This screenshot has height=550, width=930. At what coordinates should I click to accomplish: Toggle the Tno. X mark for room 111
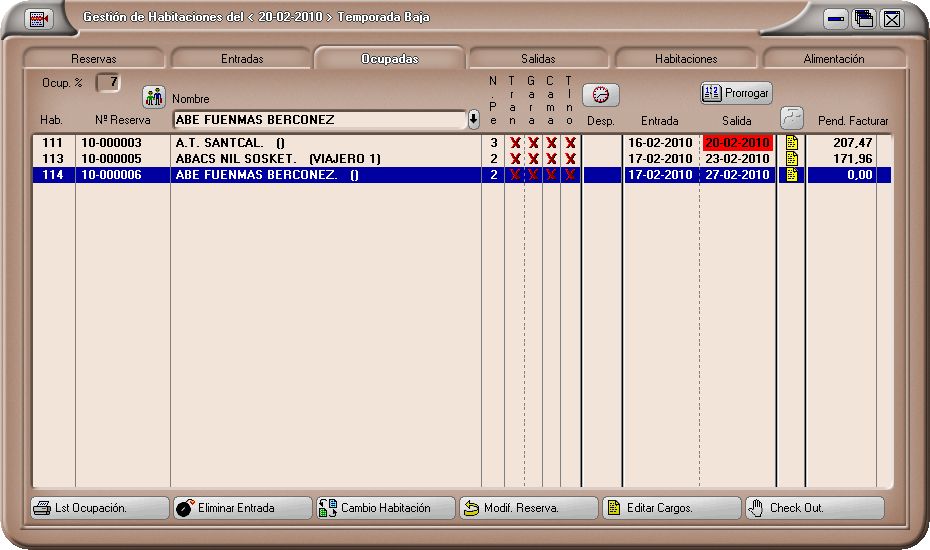[570, 143]
